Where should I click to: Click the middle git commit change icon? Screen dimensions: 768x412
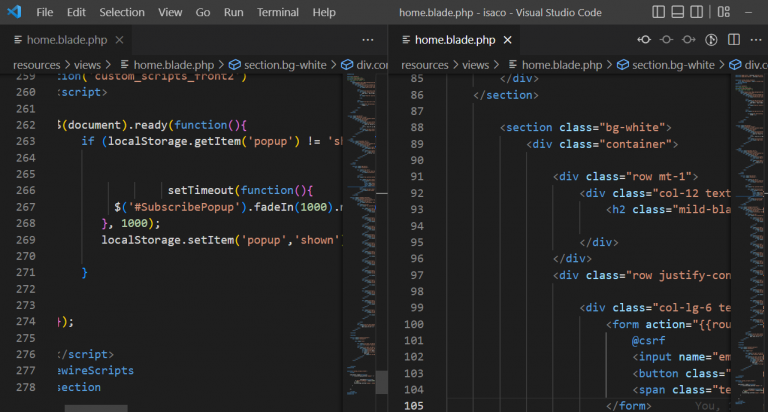(x=667, y=40)
